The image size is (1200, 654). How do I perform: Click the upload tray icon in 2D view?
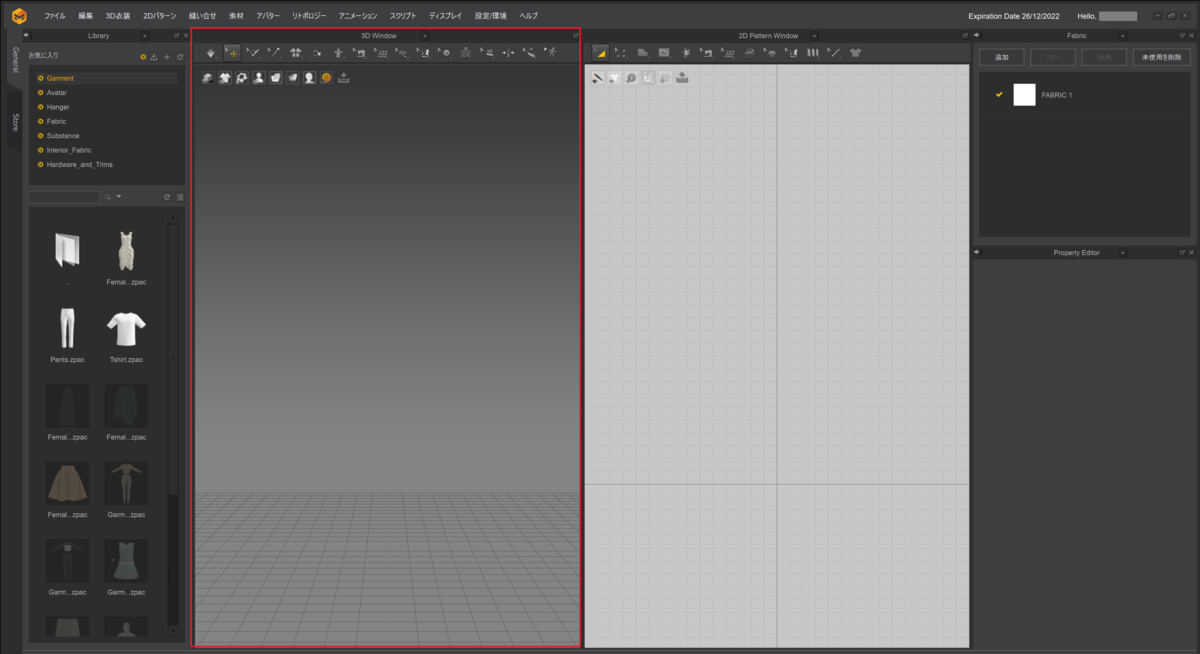(682, 78)
